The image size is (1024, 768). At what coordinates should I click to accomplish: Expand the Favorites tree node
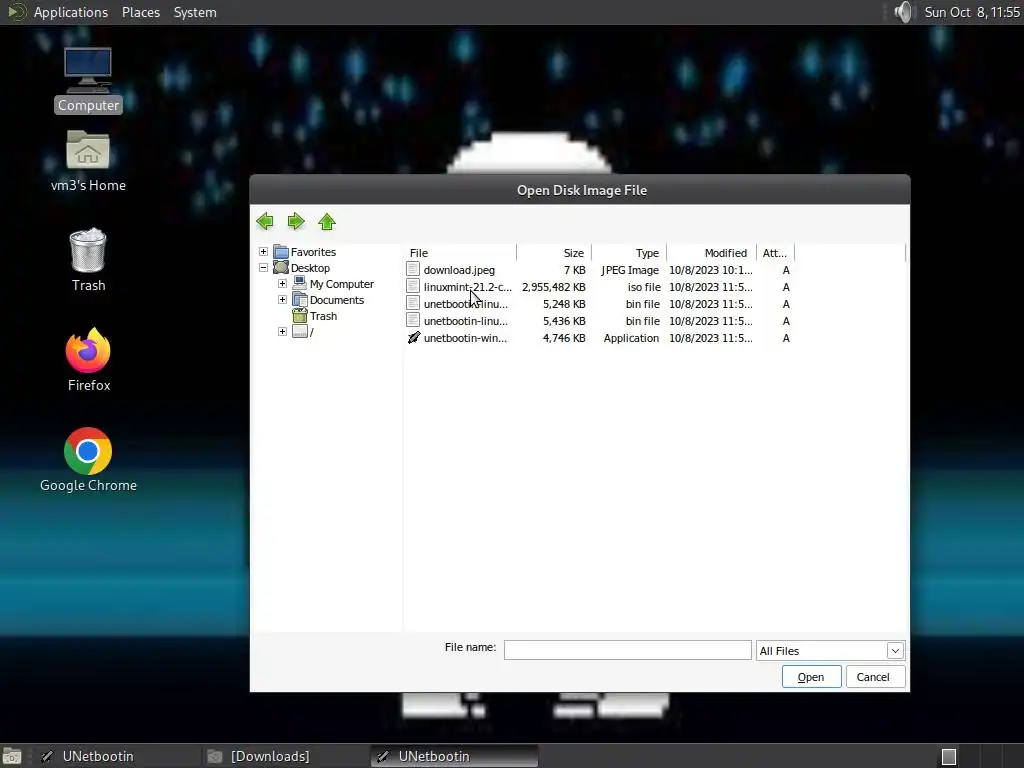(263, 251)
